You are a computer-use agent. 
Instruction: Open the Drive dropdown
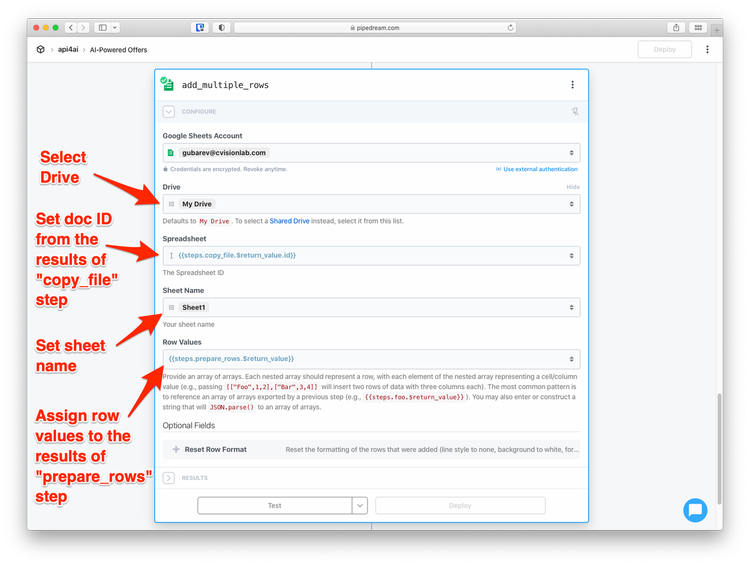[x=371, y=204]
